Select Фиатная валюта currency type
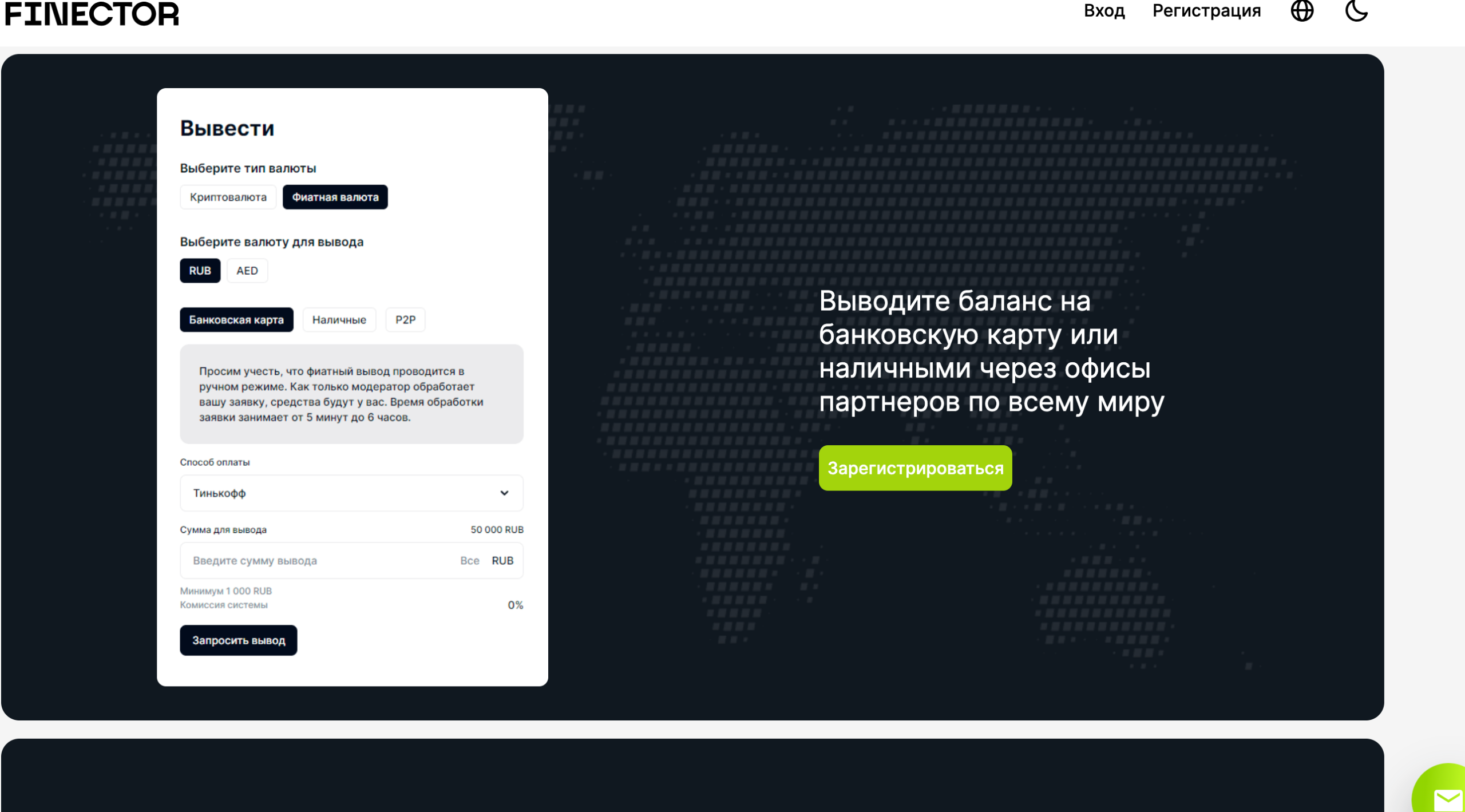Viewport: 1465px width, 812px height. [335, 197]
